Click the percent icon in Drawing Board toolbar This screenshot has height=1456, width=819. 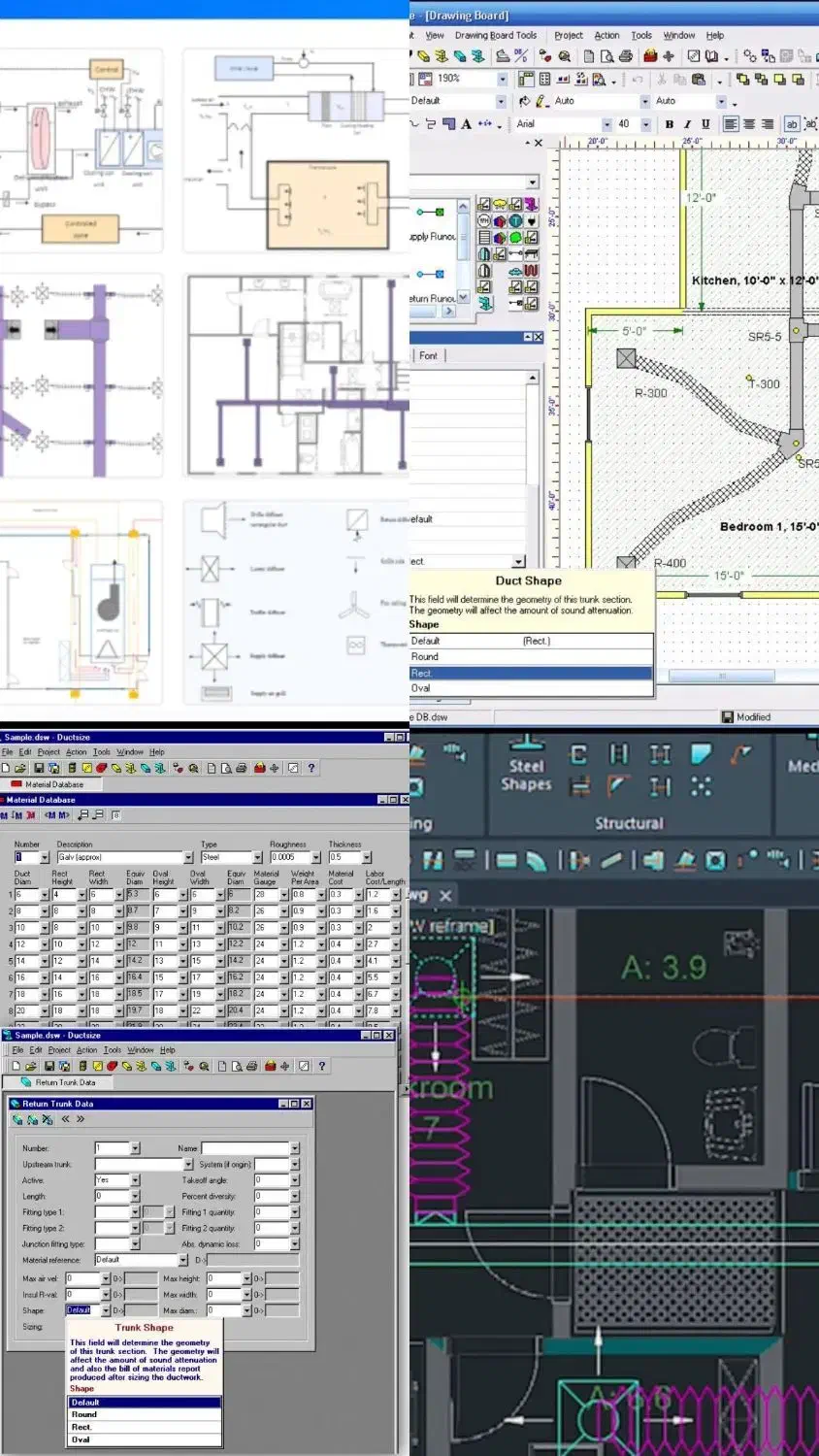[521, 56]
